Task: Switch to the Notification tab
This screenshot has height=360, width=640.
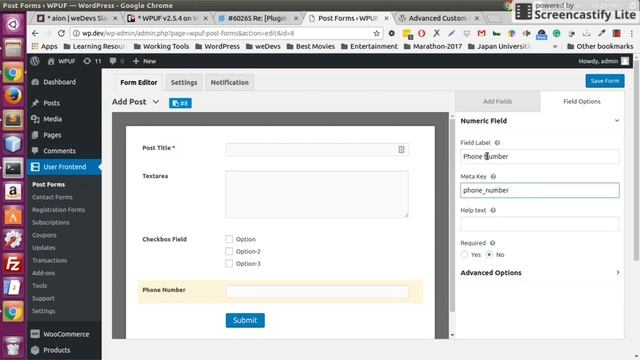Action: coord(229,82)
